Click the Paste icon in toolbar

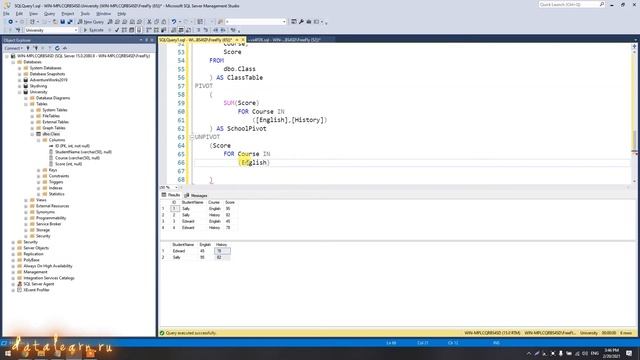coord(164,22)
